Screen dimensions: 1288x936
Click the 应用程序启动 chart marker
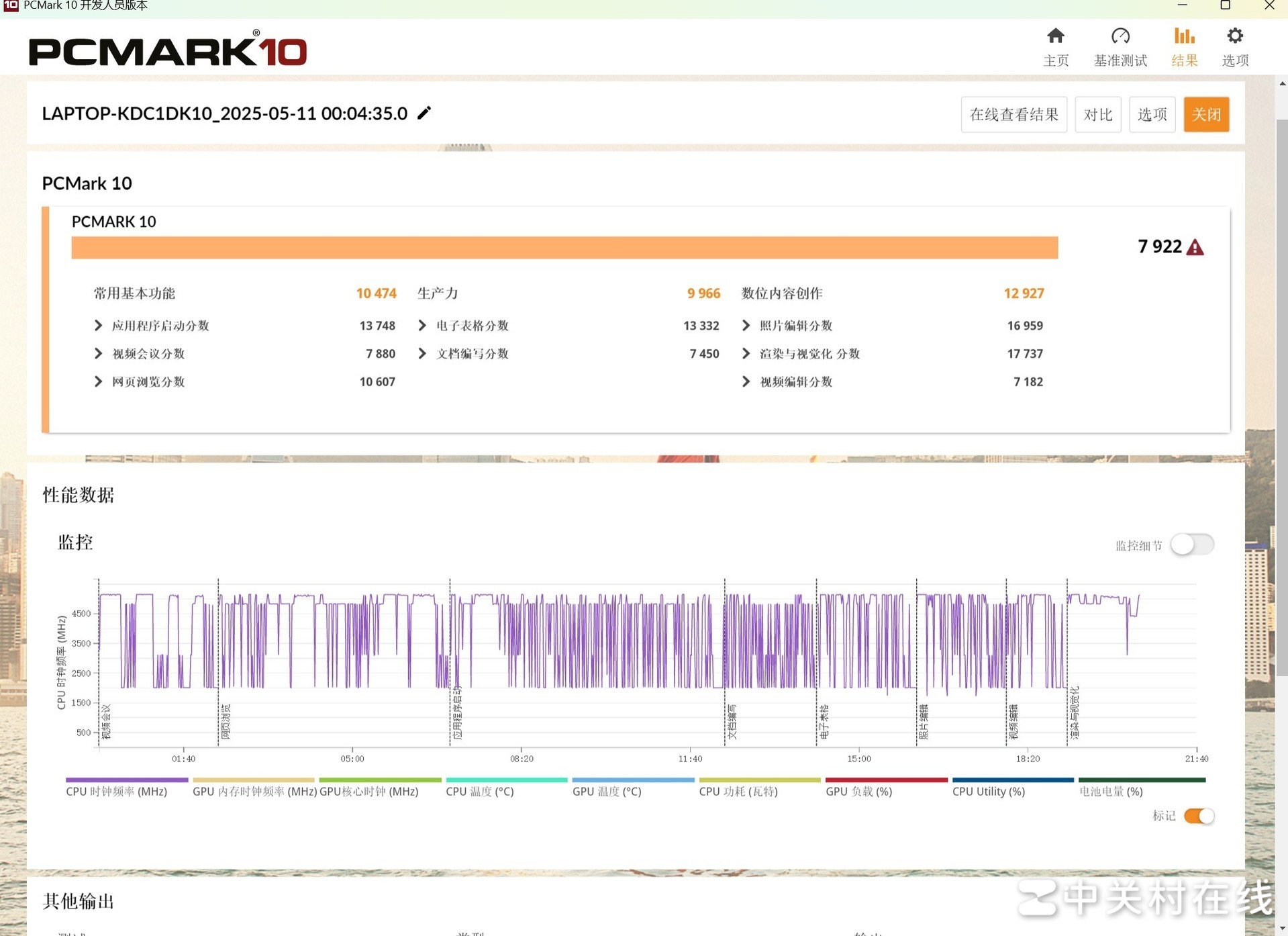click(x=457, y=712)
